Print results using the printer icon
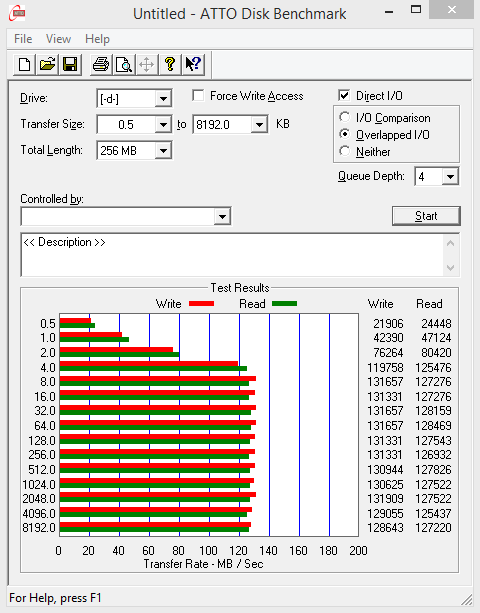The width and height of the screenshot is (480, 613). click(101, 64)
